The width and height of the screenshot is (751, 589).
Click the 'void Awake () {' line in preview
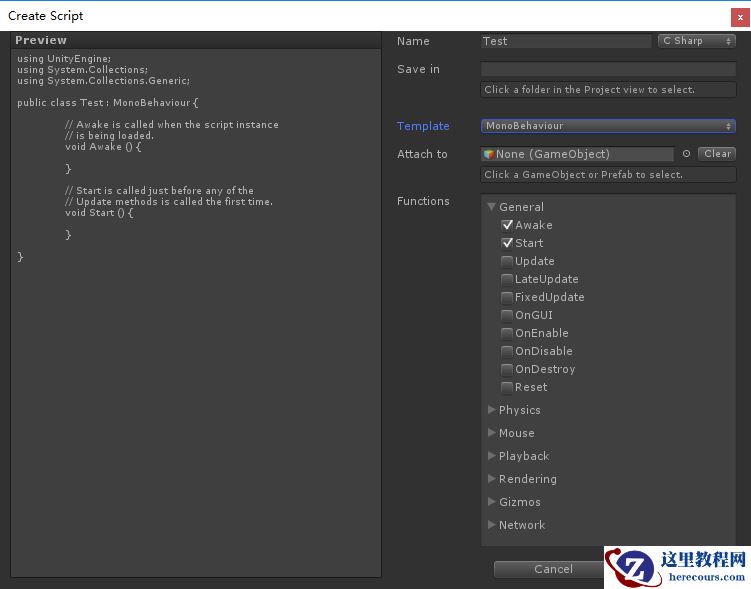(103, 147)
